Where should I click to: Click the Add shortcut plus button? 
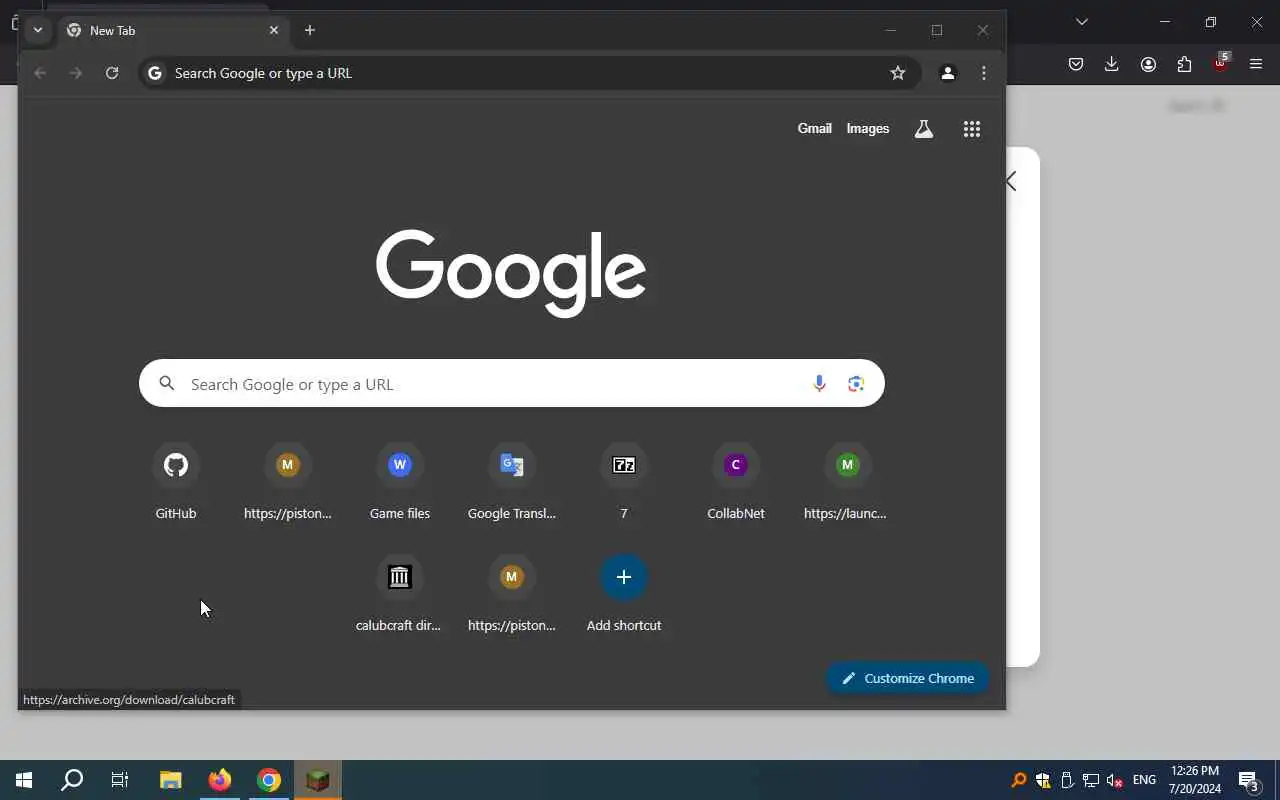[624, 577]
